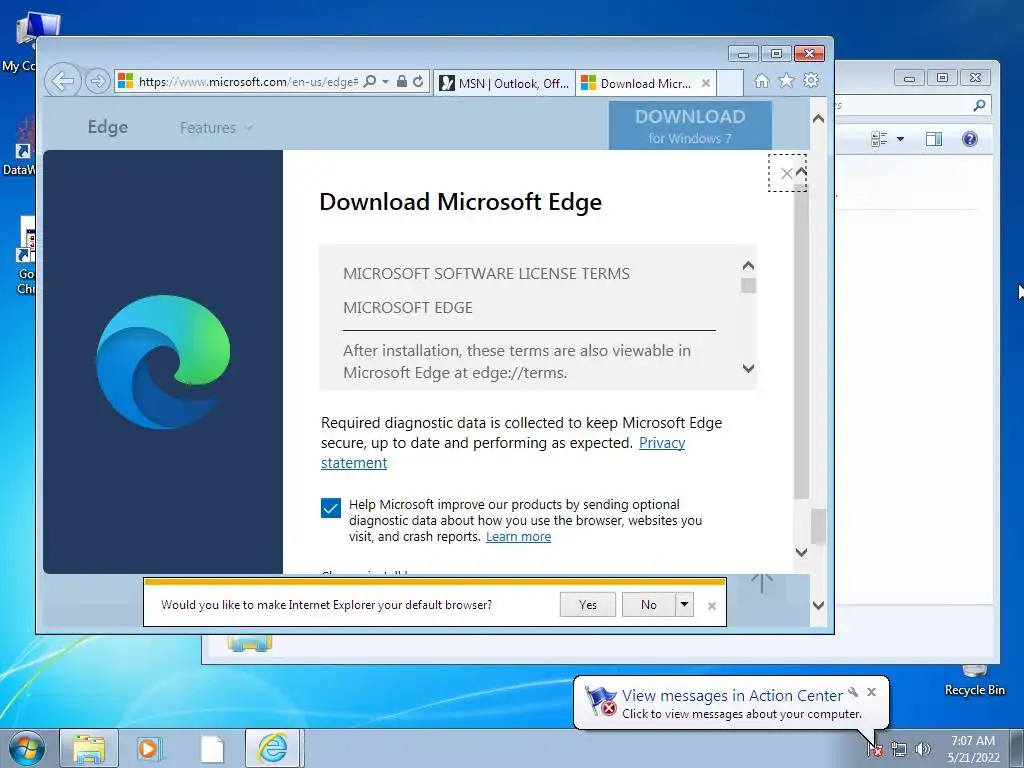Uncheck the optional diagnostic data checkbox
The height and width of the screenshot is (768, 1024).
tap(330, 507)
